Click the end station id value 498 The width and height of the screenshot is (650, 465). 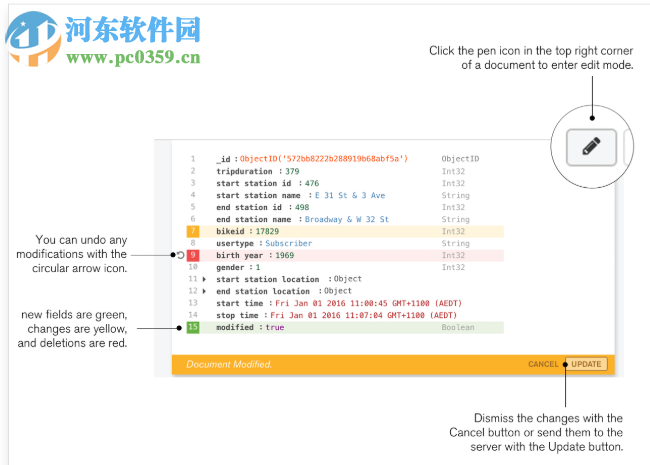[x=302, y=207]
